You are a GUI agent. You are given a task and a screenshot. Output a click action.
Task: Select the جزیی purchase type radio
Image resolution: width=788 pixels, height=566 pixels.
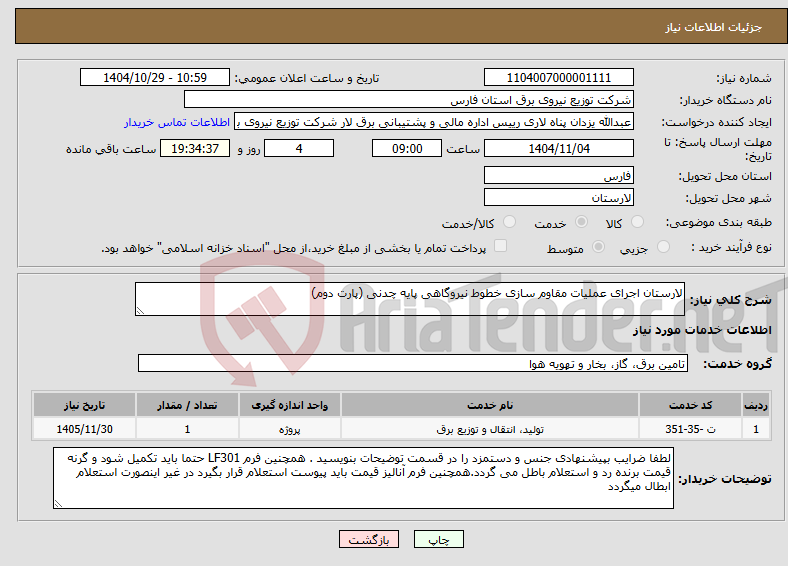tap(663, 246)
